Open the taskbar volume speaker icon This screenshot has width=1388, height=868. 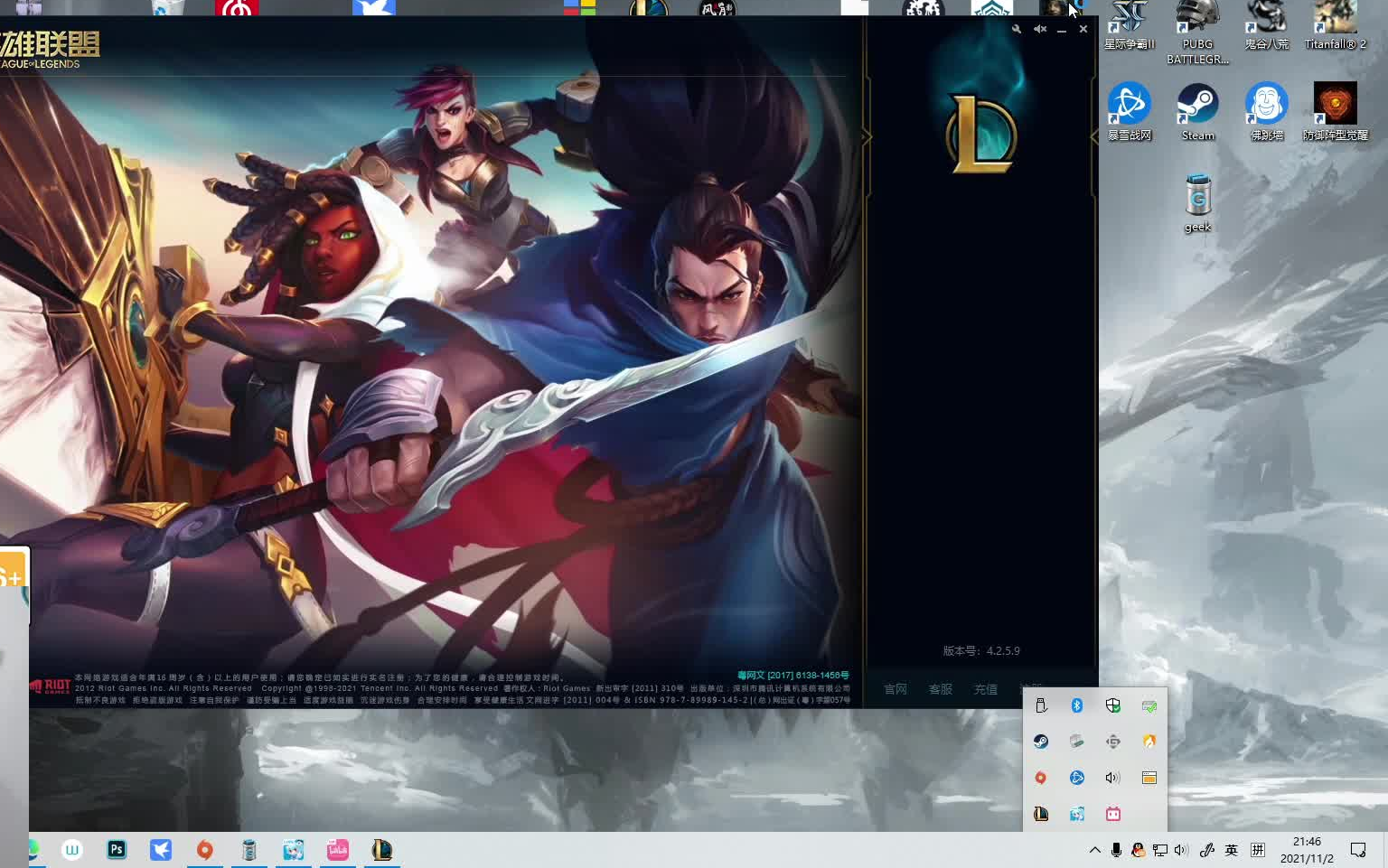pyautogui.click(x=1181, y=850)
